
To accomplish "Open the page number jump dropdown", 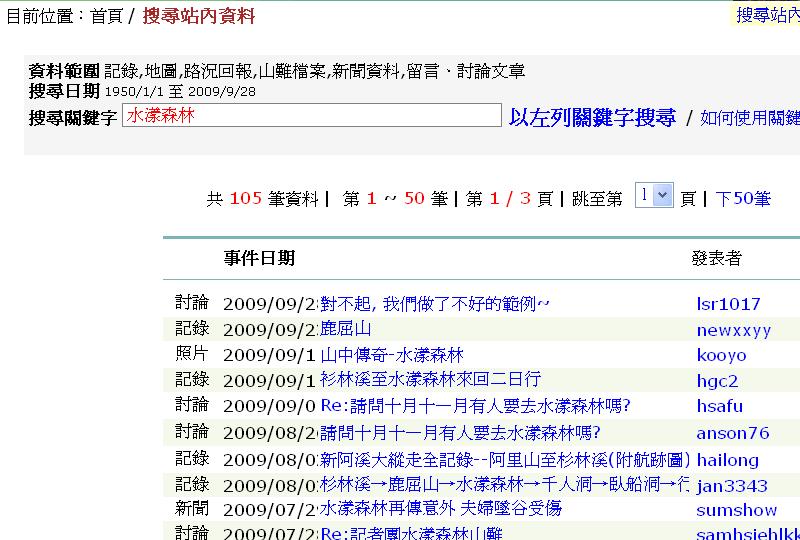I will coord(655,196).
